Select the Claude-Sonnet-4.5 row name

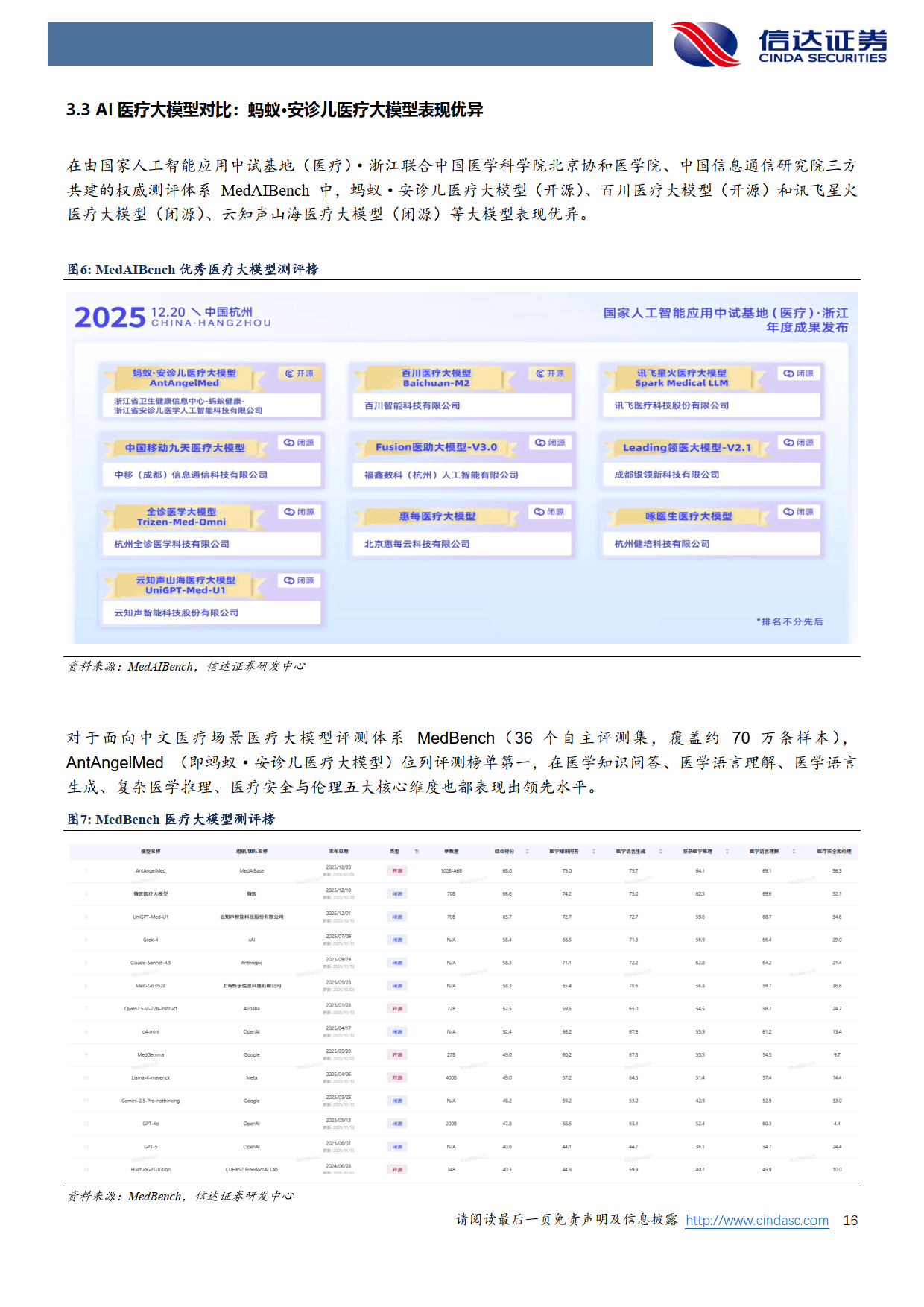pos(151,963)
